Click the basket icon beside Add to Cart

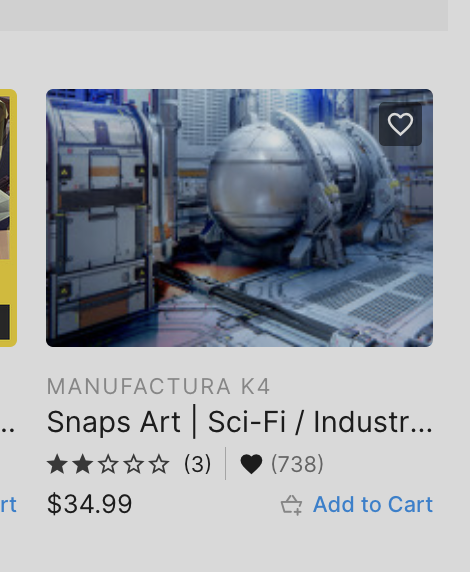[291, 505]
